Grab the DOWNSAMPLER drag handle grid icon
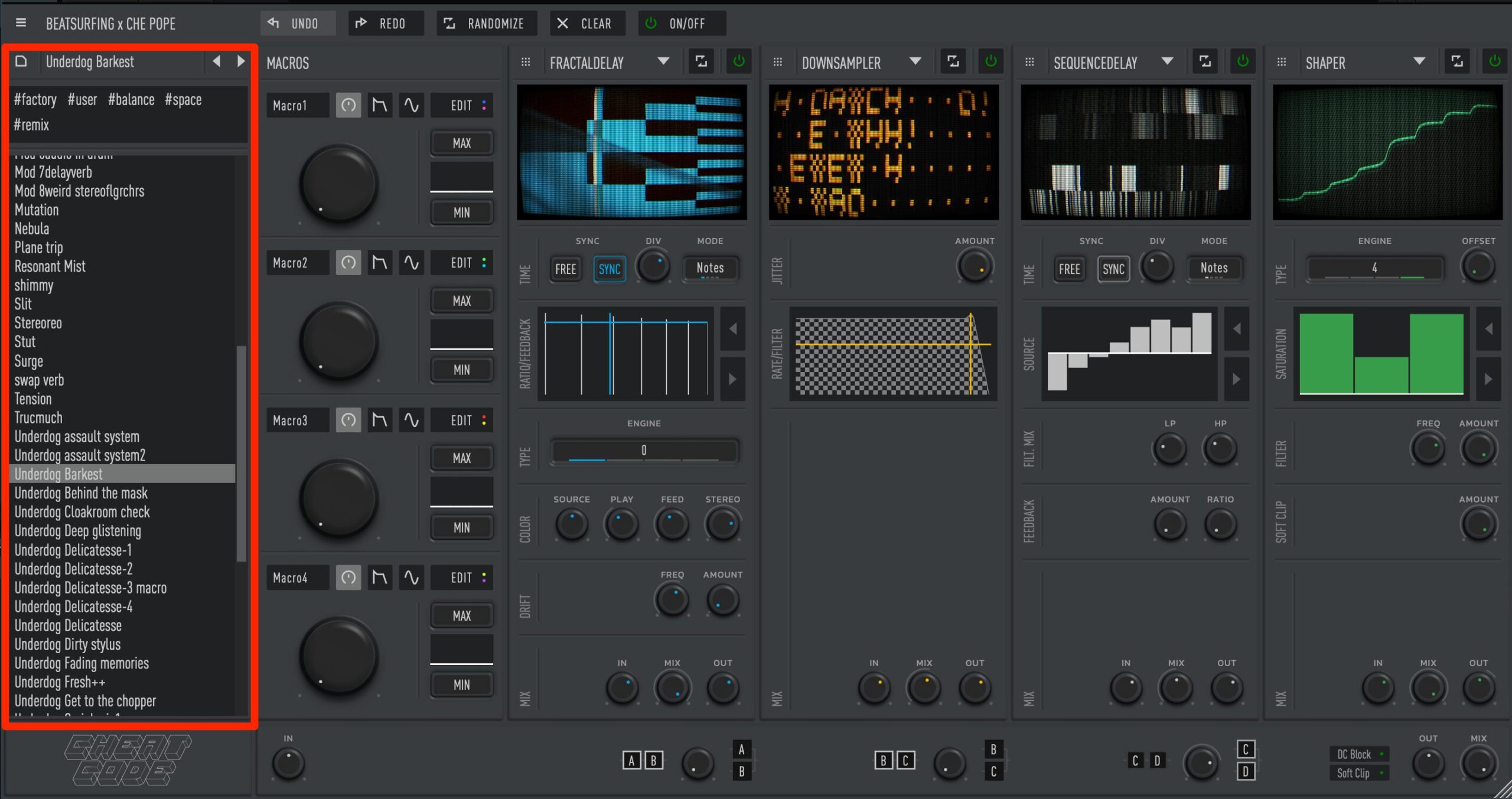 click(778, 62)
